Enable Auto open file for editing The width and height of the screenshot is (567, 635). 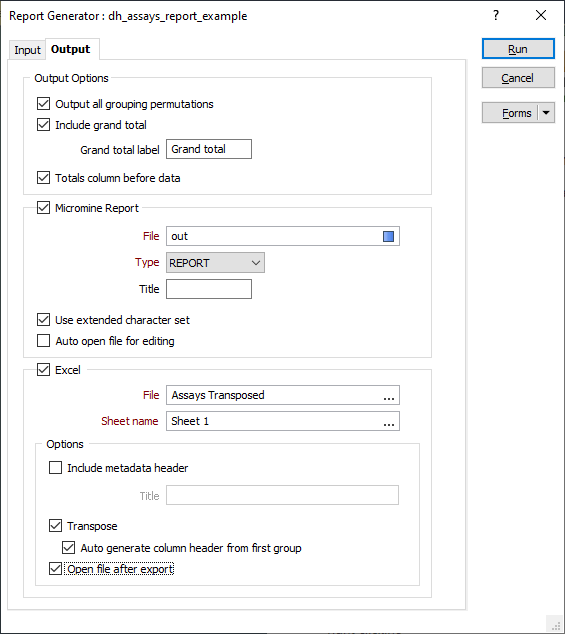(43, 341)
